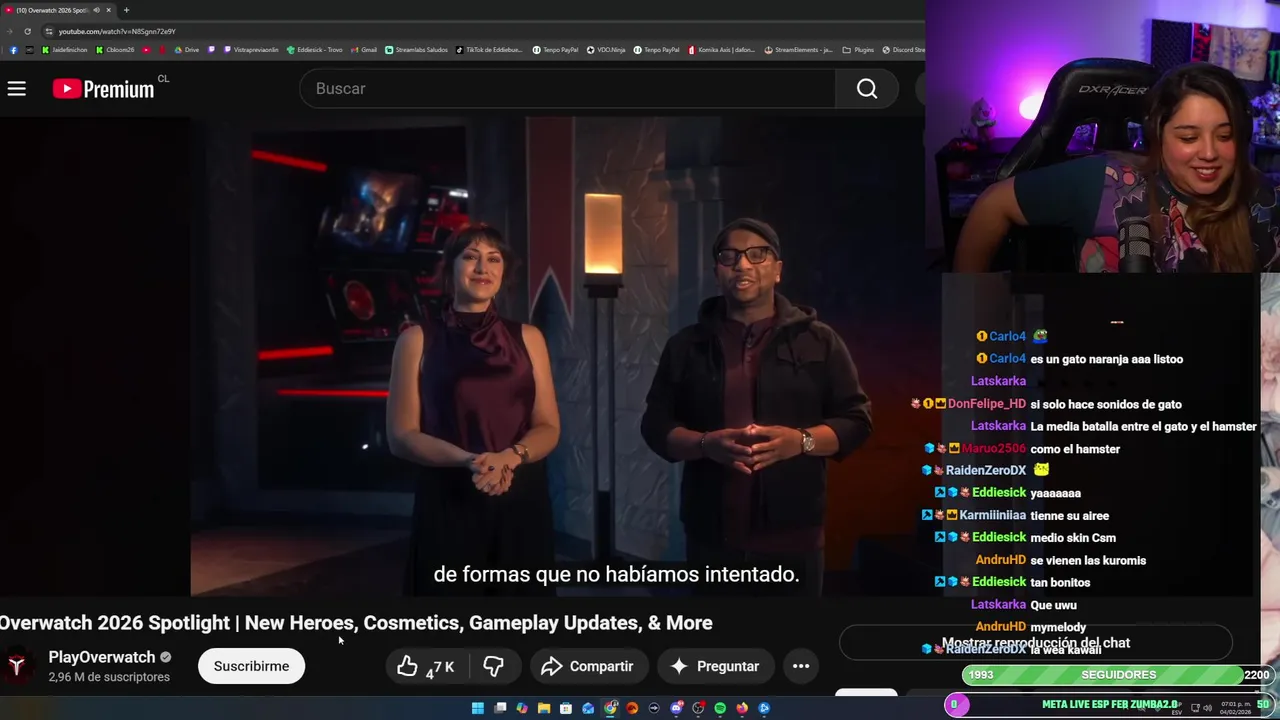Open the Windows Start menu

pyautogui.click(x=478, y=708)
